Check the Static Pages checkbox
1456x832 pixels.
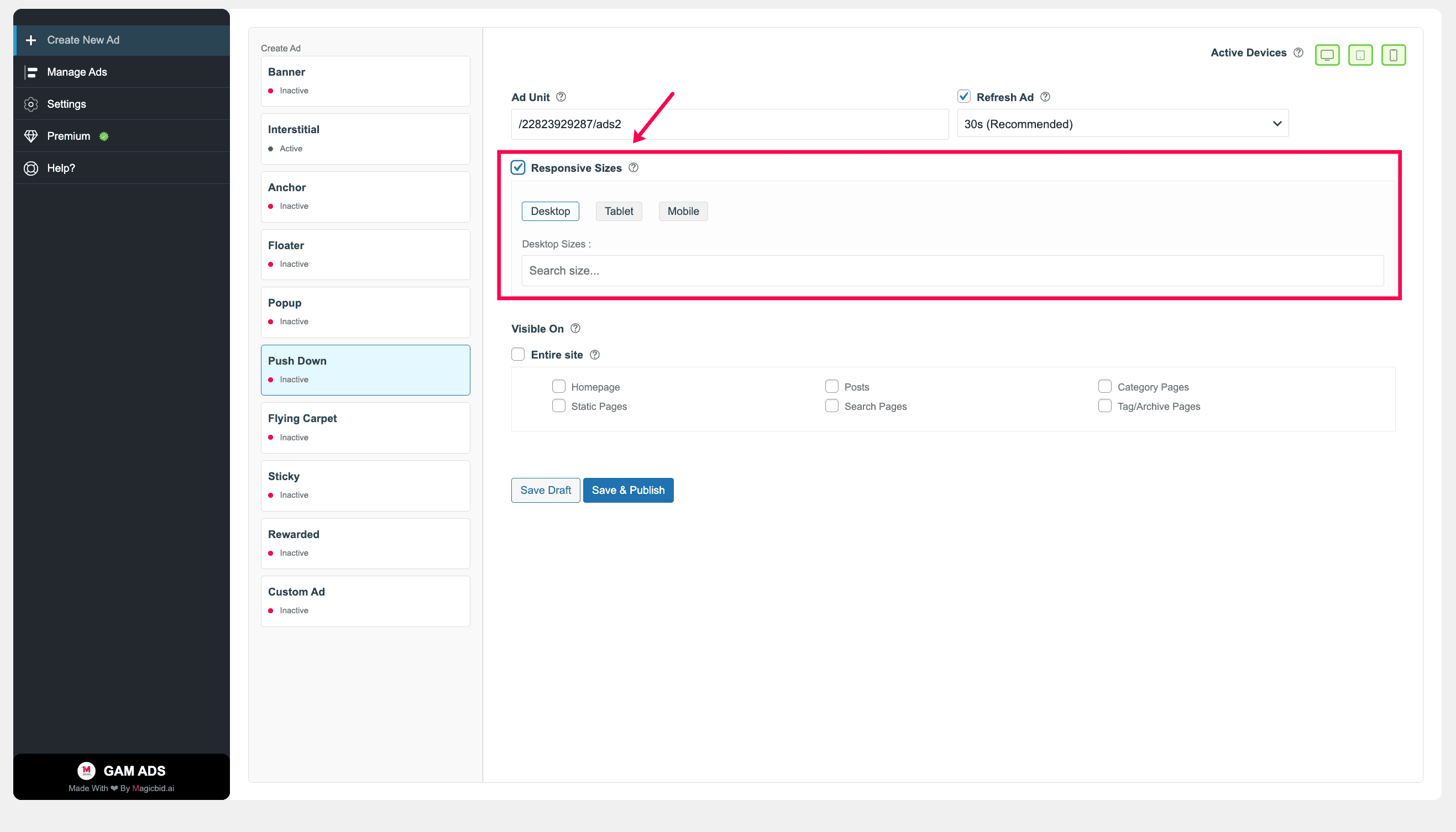click(x=558, y=406)
